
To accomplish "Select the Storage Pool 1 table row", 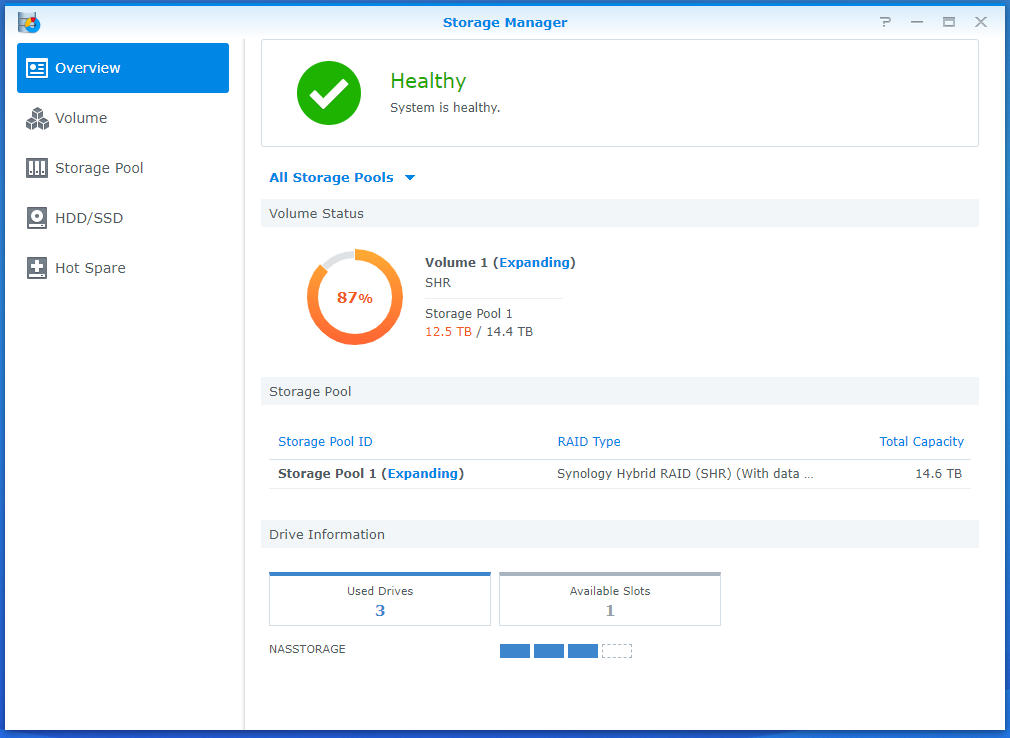I will coord(620,473).
